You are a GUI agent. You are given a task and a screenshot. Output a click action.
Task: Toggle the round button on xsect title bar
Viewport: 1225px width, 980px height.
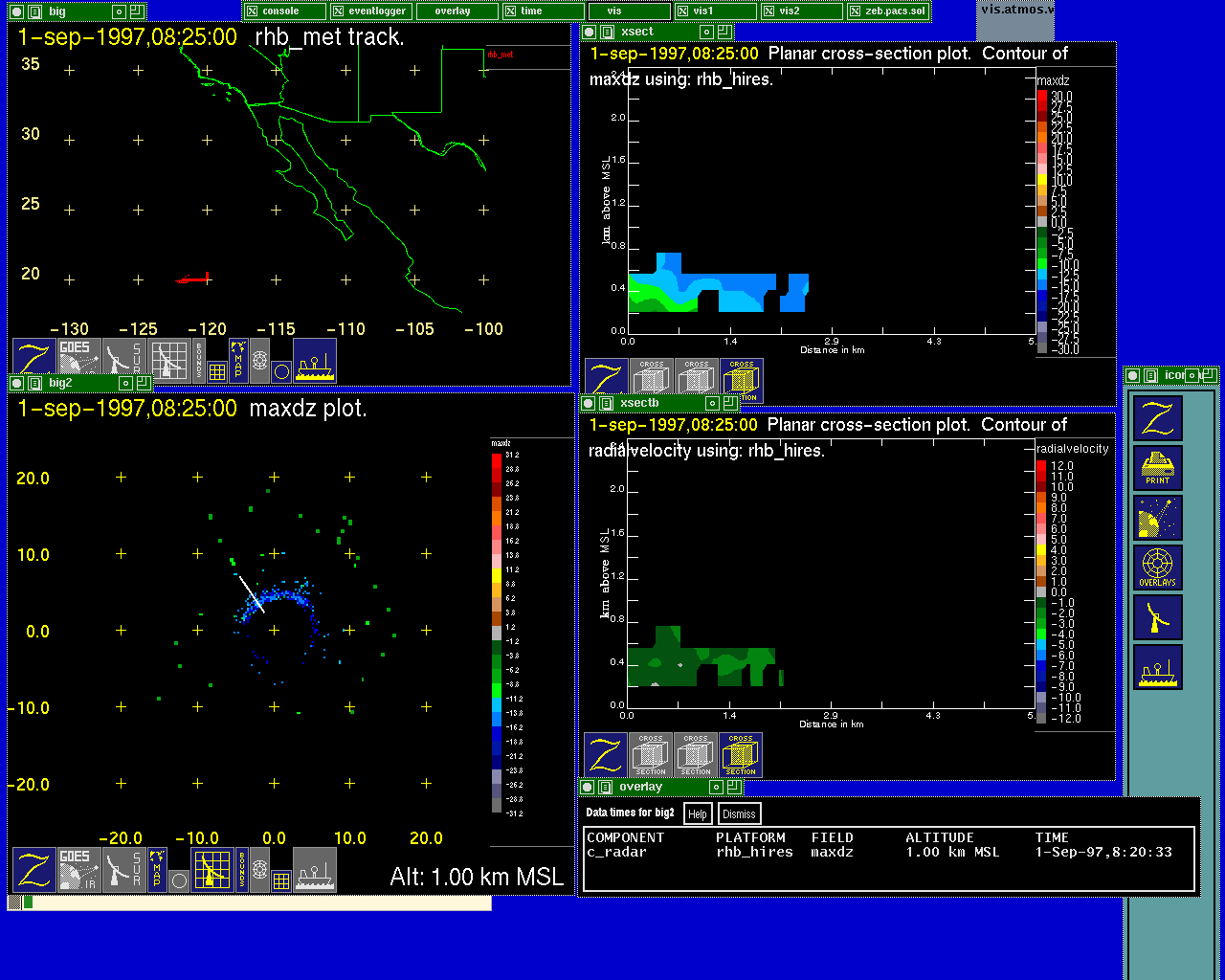click(589, 32)
